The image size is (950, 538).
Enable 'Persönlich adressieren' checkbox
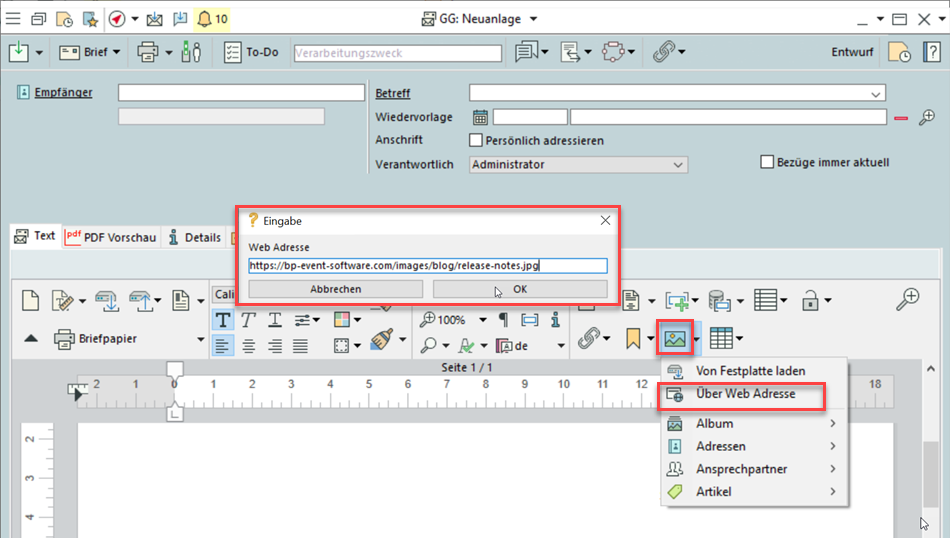pos(477,141)
